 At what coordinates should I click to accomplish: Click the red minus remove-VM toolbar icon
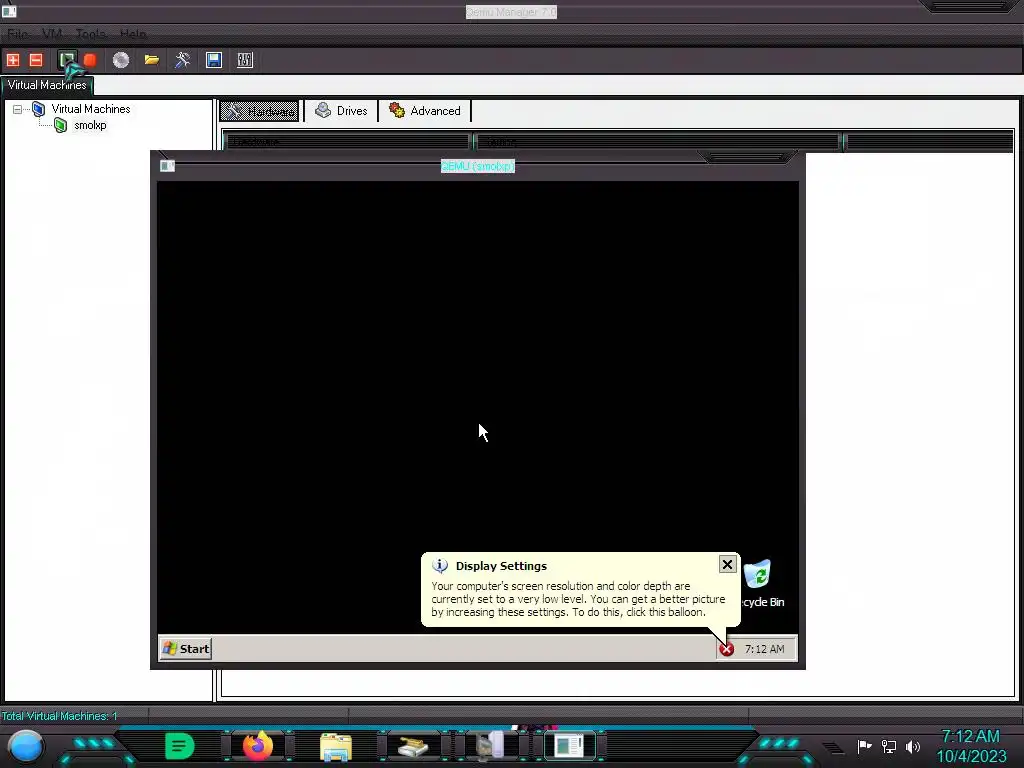tap(36, 60)
